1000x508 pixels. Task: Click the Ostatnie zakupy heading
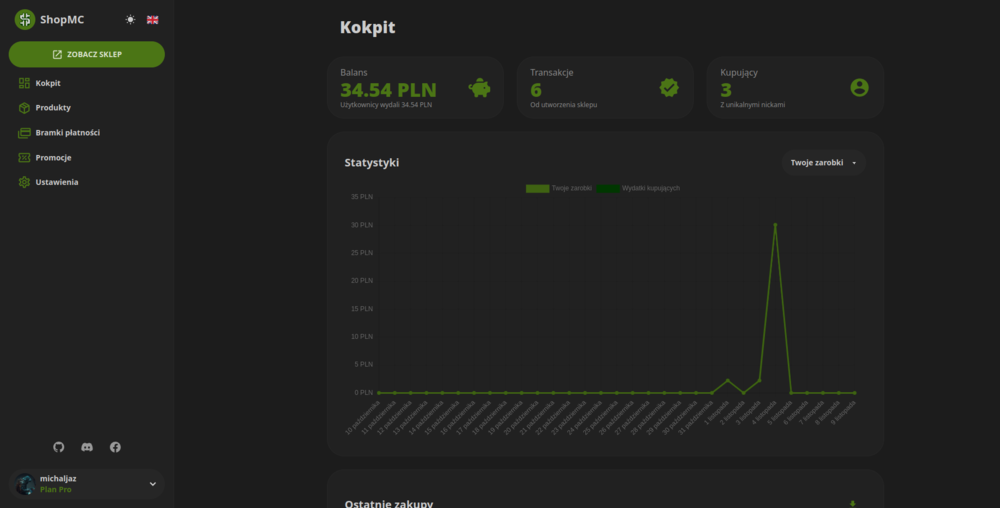coord(389,504)
